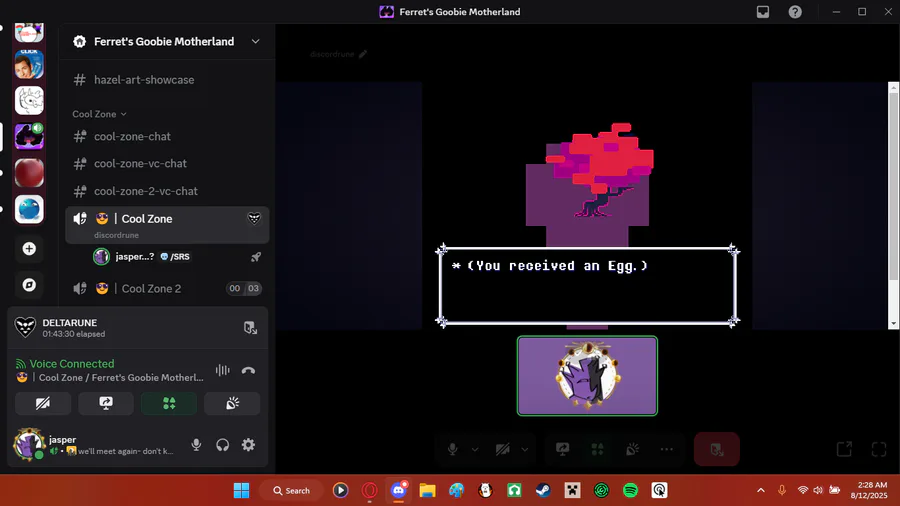The image size is (900, 506).
Task: Click the DELTARUNE heart icon on Cool Zone channel
Action: (254, 218)
